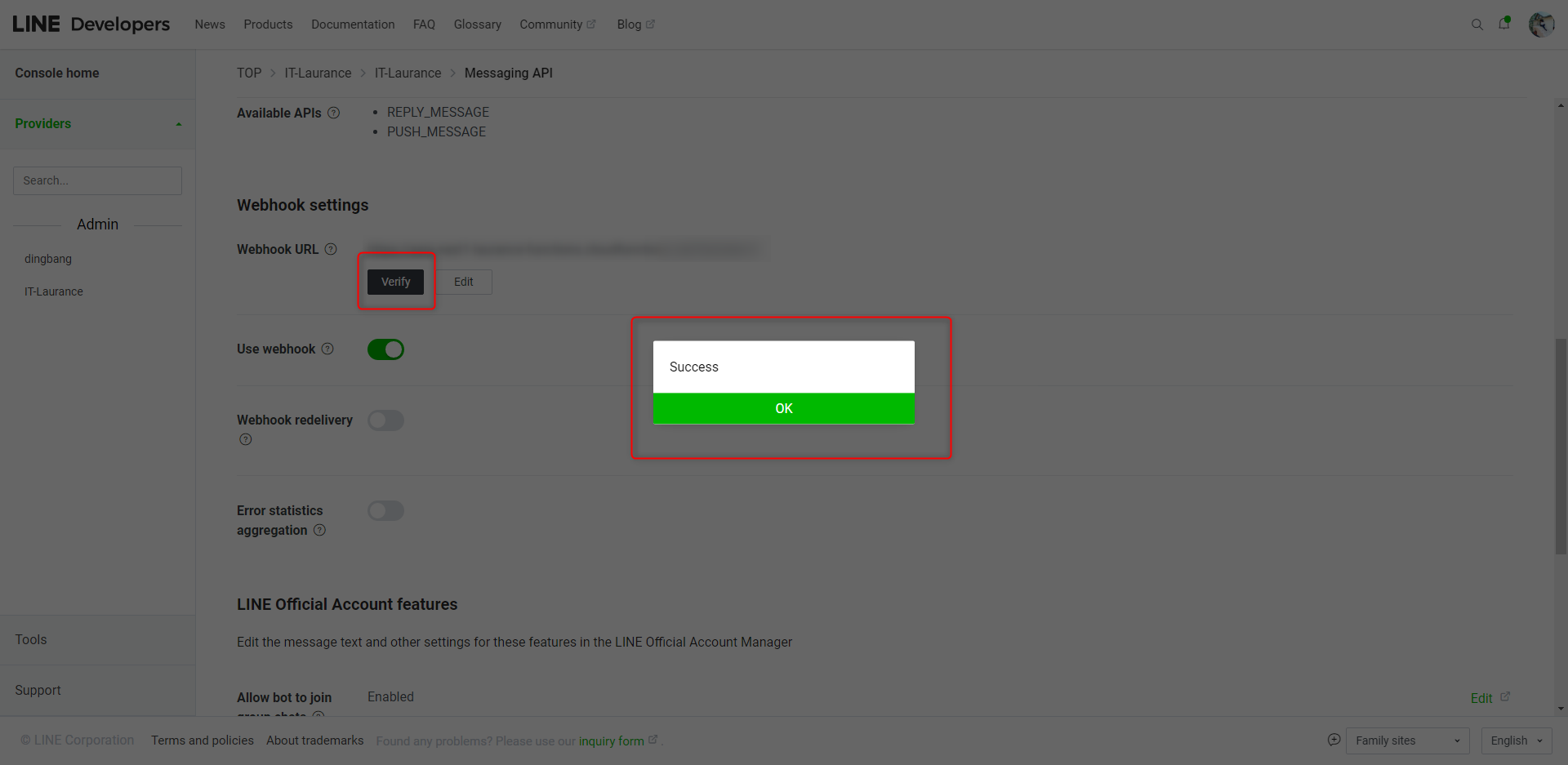Click the Verify webhook URL button

(x=395, y=282)
